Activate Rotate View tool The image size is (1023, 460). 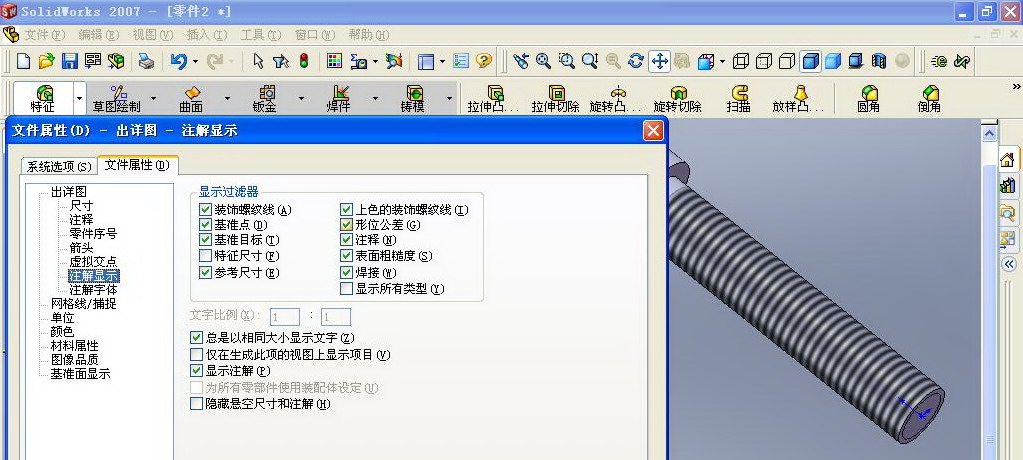tap(635, 61)
